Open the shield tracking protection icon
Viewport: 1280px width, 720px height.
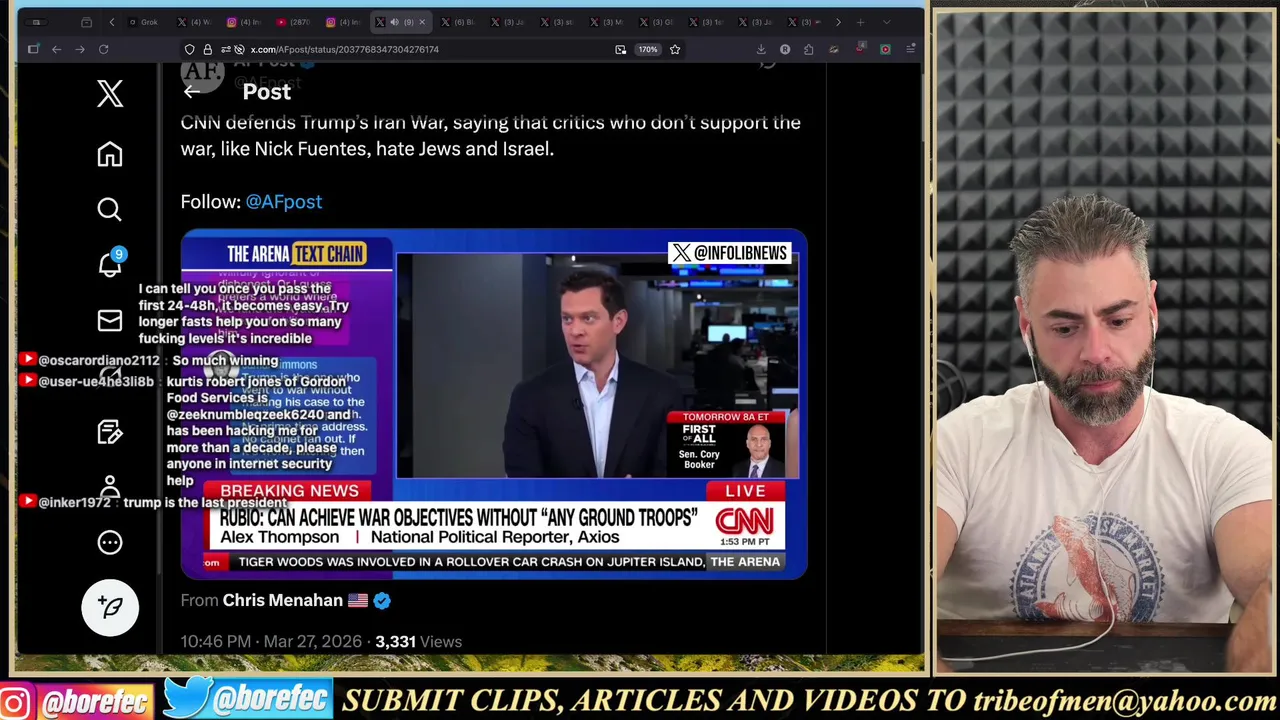189,49
